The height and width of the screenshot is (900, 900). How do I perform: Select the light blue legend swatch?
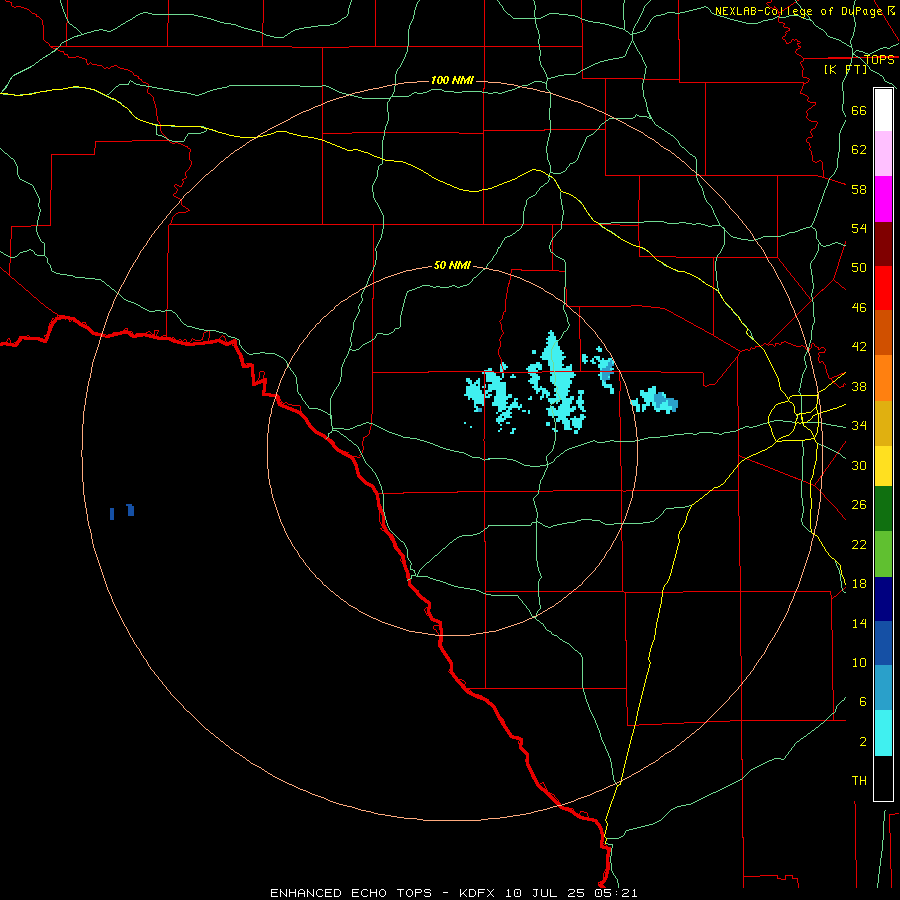coord(883,687)
